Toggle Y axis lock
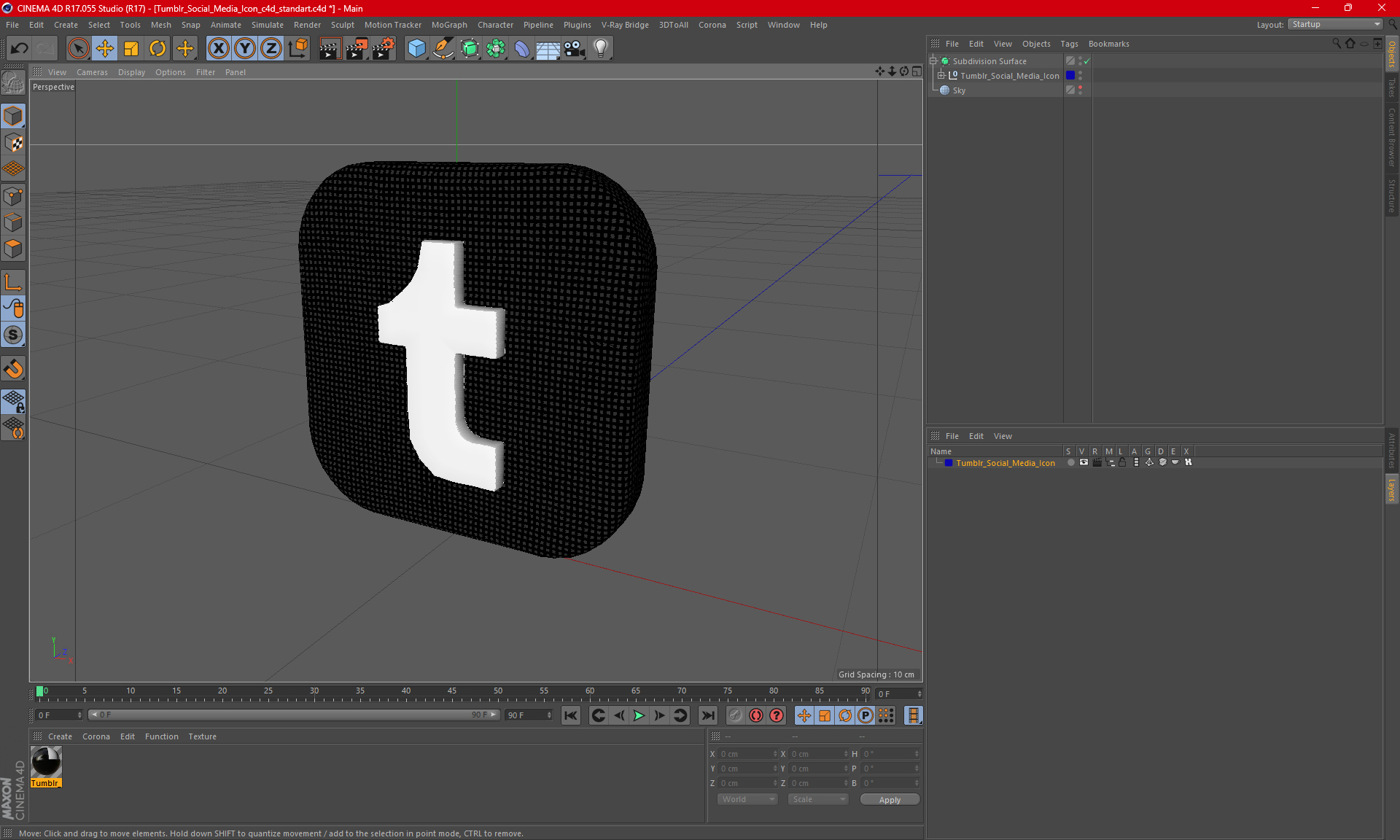The height and width of the screenshot is (840, 1400). [245, 48]
